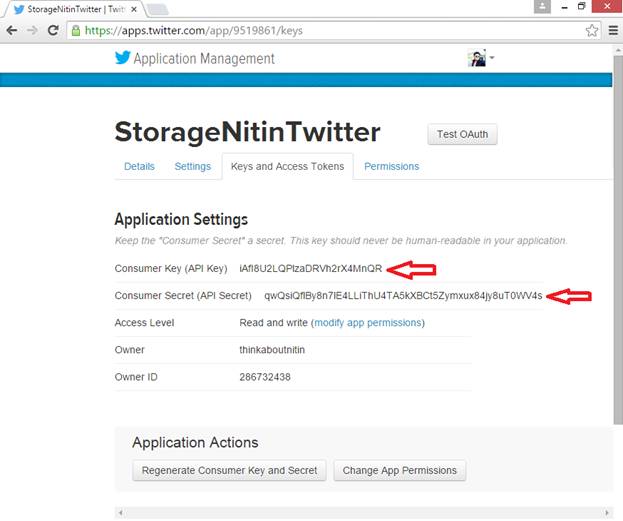
Task: Click the browser back arrow
Action: pyautogui.click(x=12, y=30)
